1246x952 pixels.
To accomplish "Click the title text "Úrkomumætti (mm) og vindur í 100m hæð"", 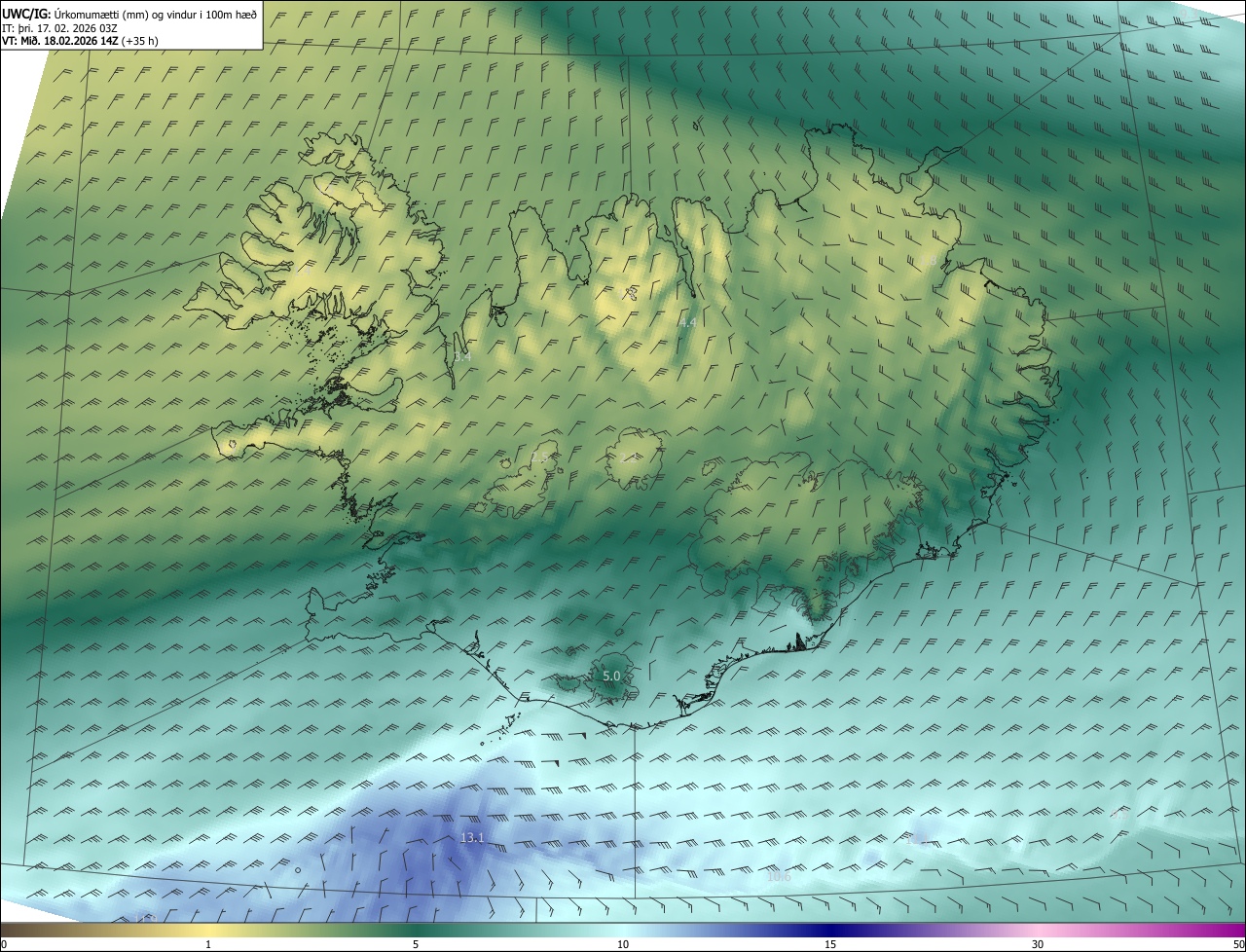I will (x=155, y=14).
